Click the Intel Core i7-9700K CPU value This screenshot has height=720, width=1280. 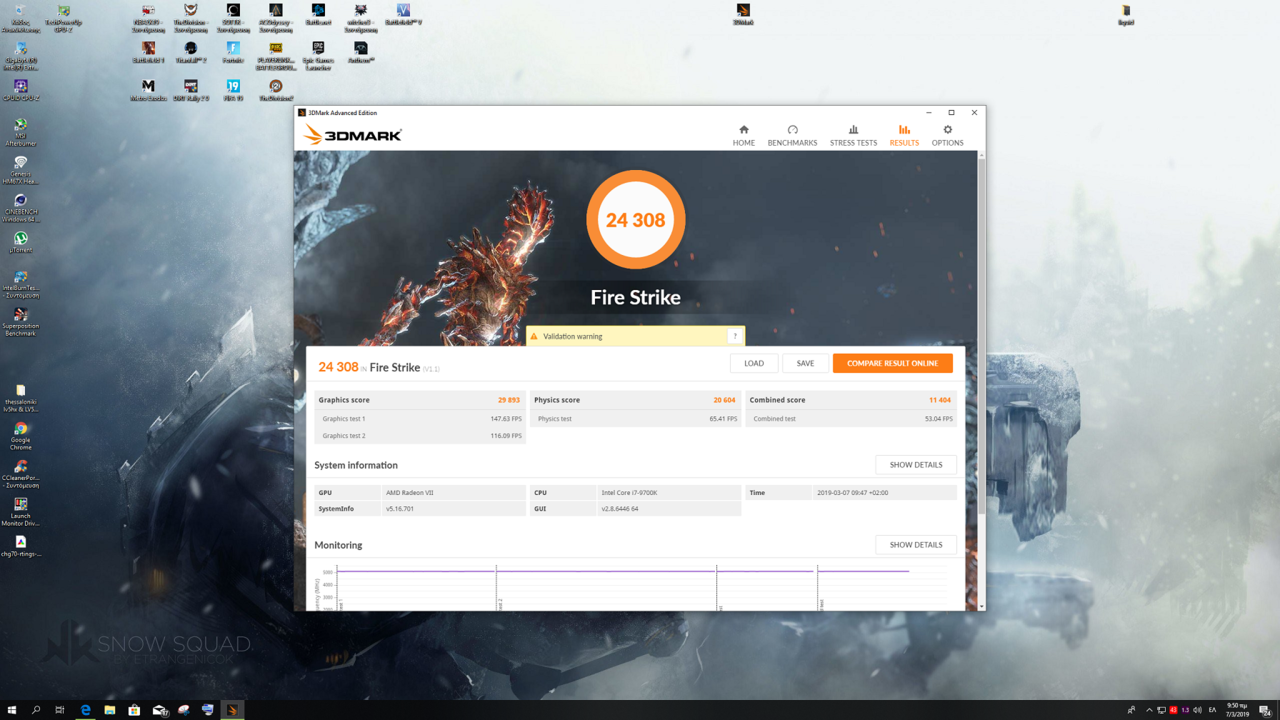(629, 493)
